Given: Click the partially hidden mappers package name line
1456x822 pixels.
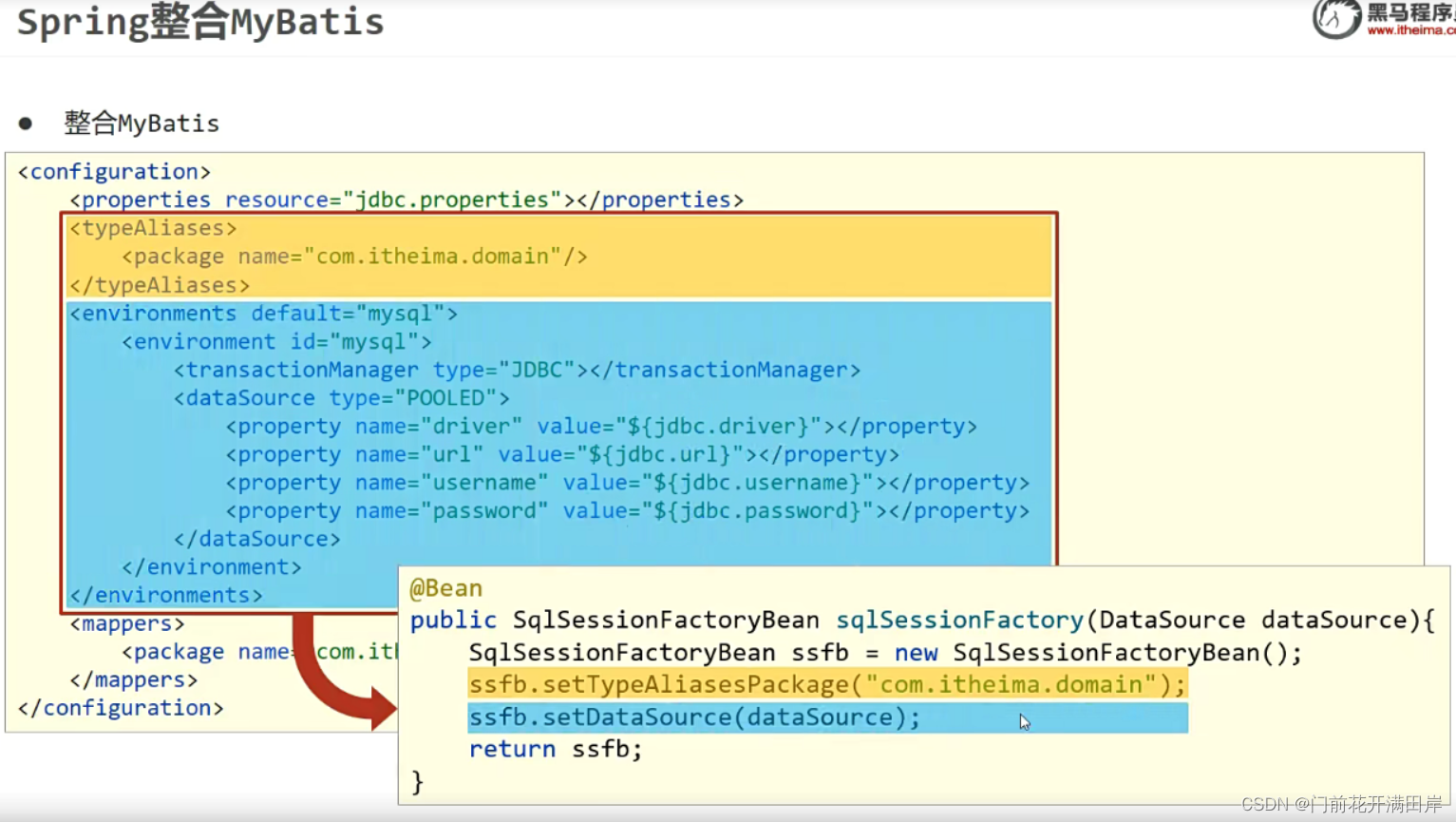Looking at the screenshot, I should 259,652.
